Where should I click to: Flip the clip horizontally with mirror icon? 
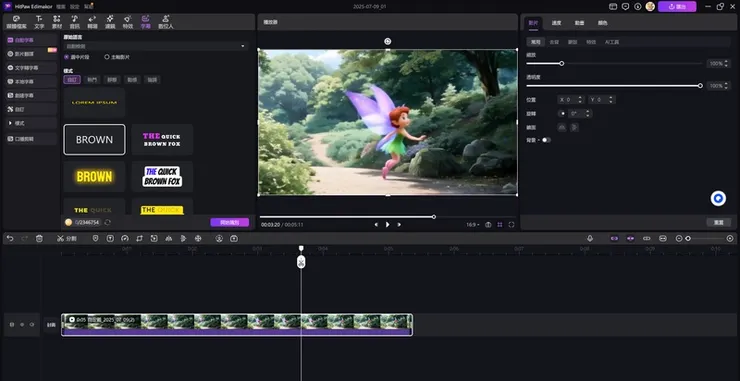[x=562, y=127]
